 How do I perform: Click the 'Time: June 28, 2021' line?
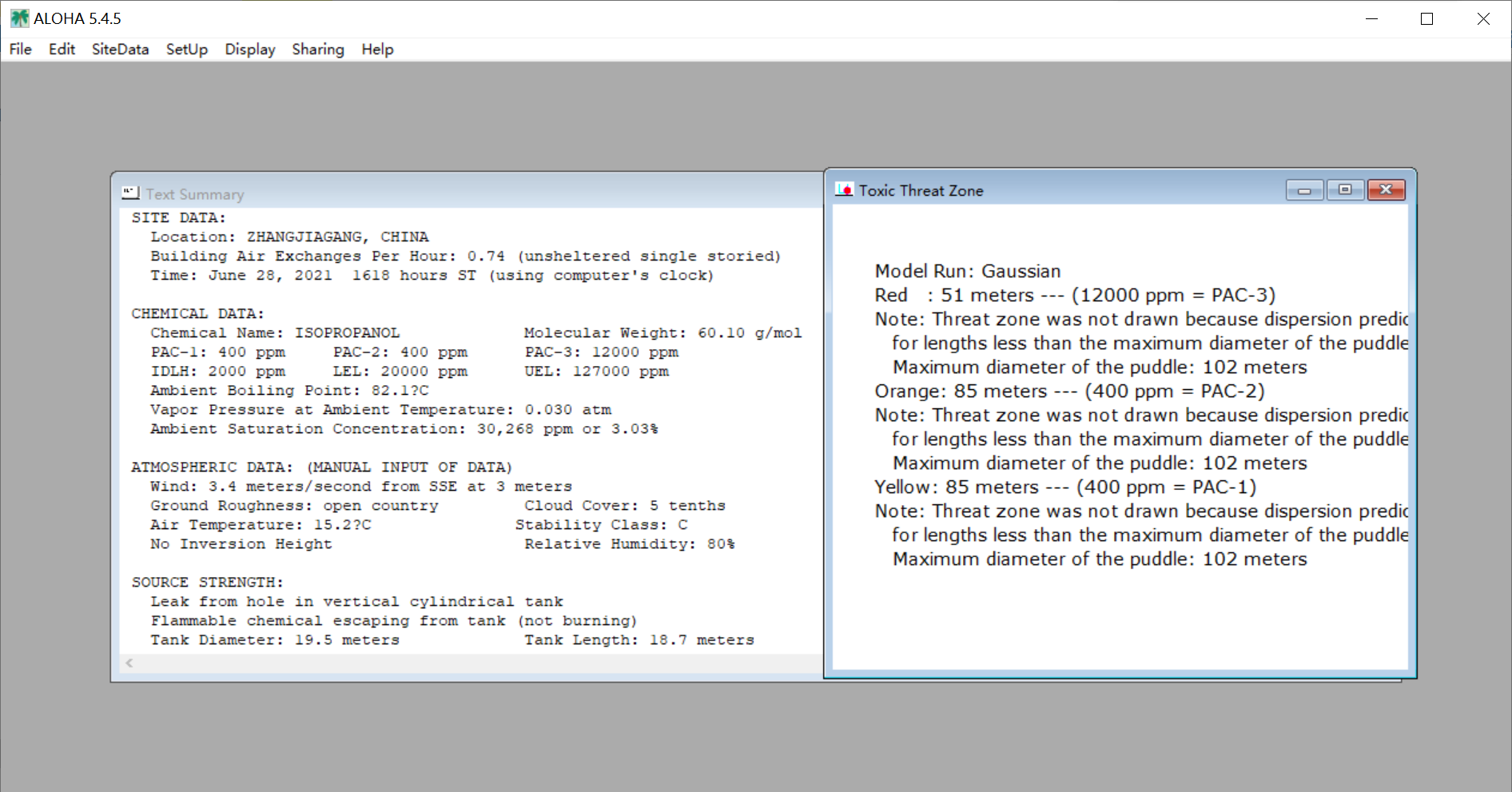[x=432, y=275]
